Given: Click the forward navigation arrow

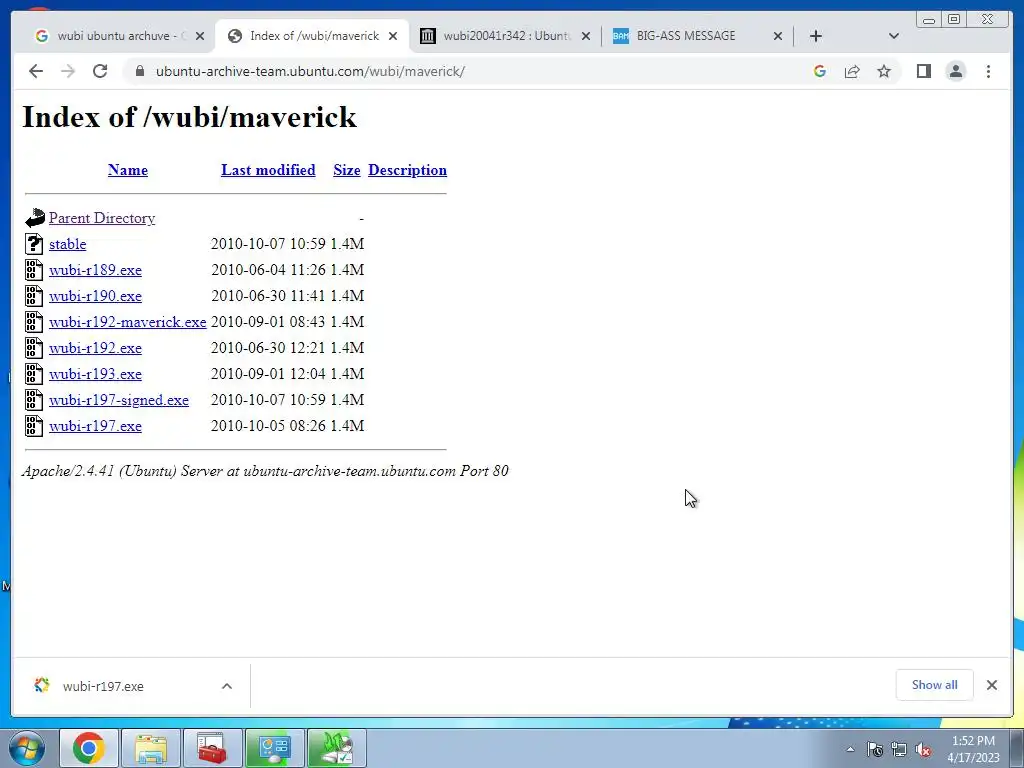Looking at the screenshot, I should coord(68,71).
